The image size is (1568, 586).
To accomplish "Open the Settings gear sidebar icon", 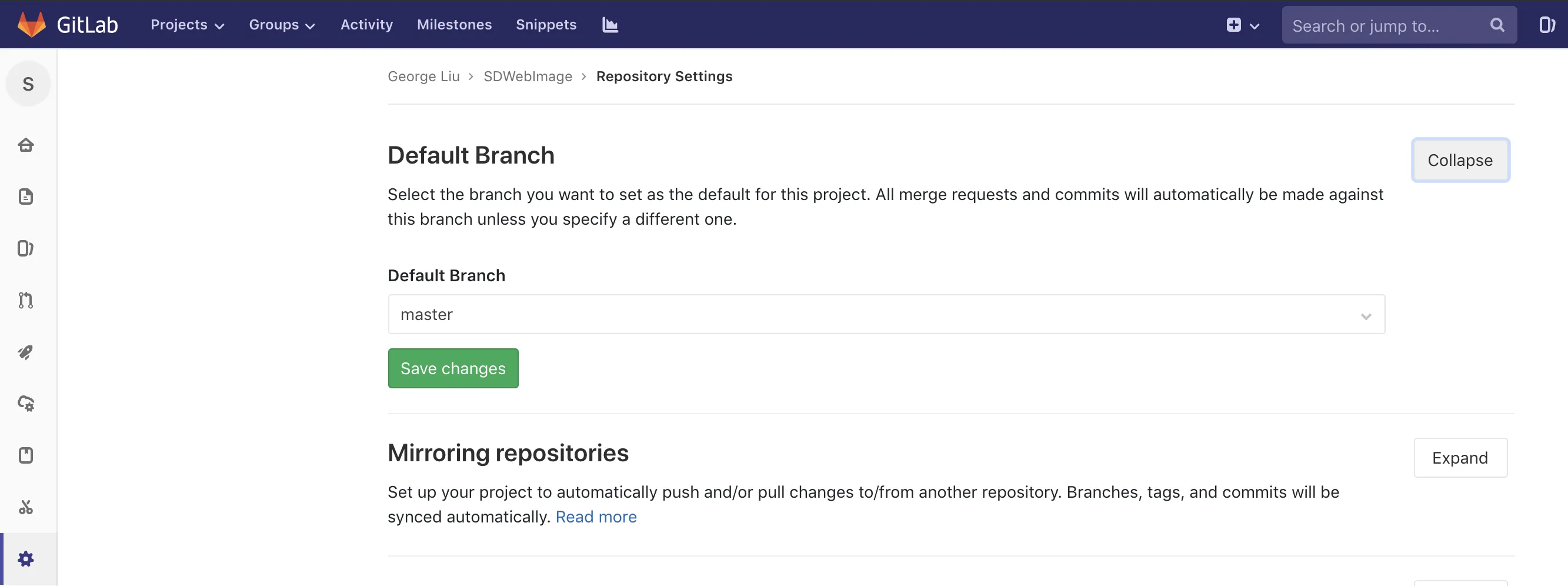I will 26,558.
